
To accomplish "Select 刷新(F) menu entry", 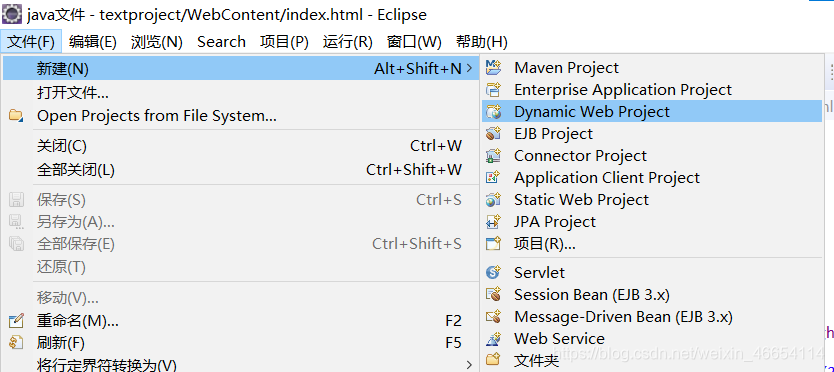I will (240, 343).
